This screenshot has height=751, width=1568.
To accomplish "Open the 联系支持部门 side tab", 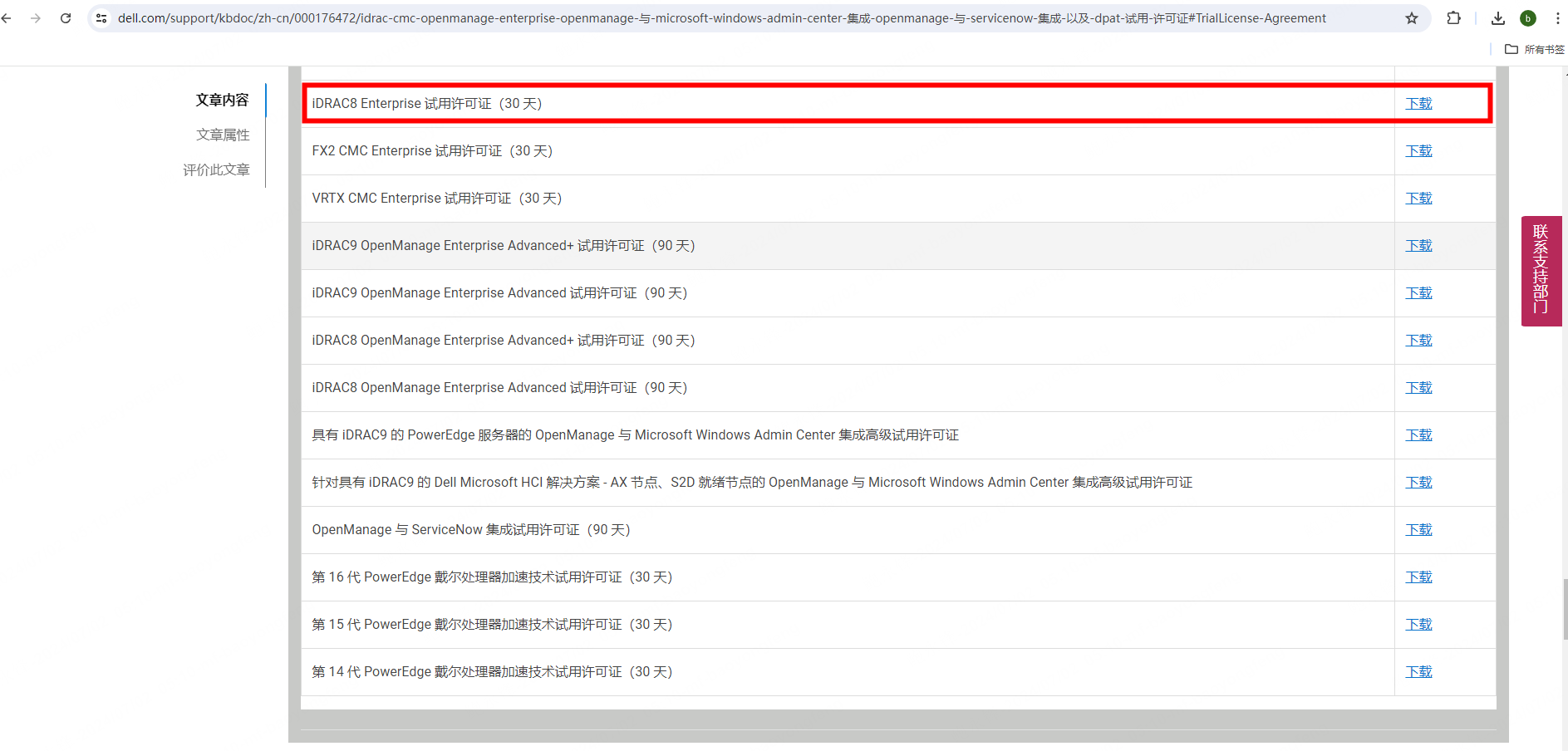I will (x=1541, y=271).
